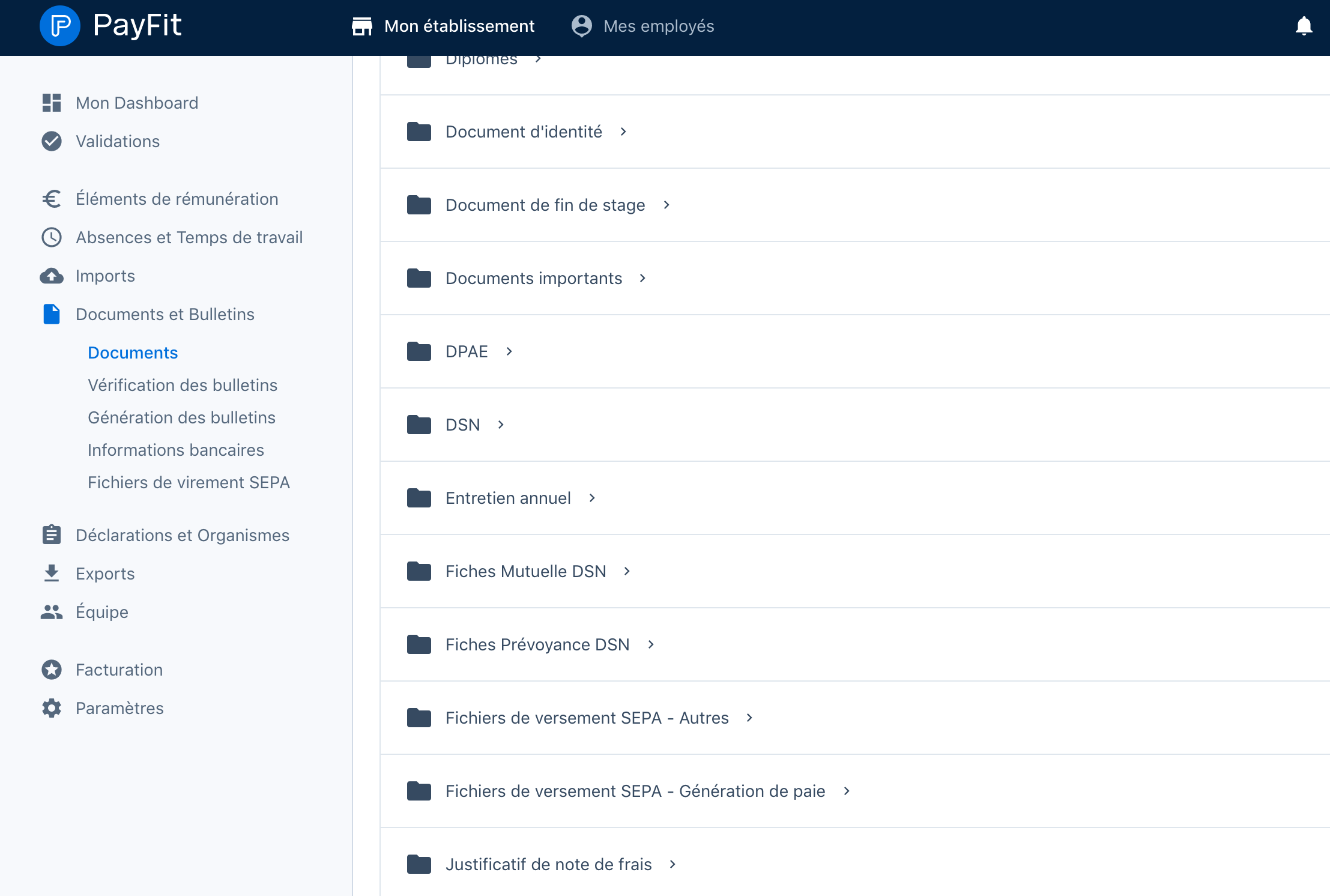Expand chevron next to SEPA - Génération de paie

tap(847, 791)
